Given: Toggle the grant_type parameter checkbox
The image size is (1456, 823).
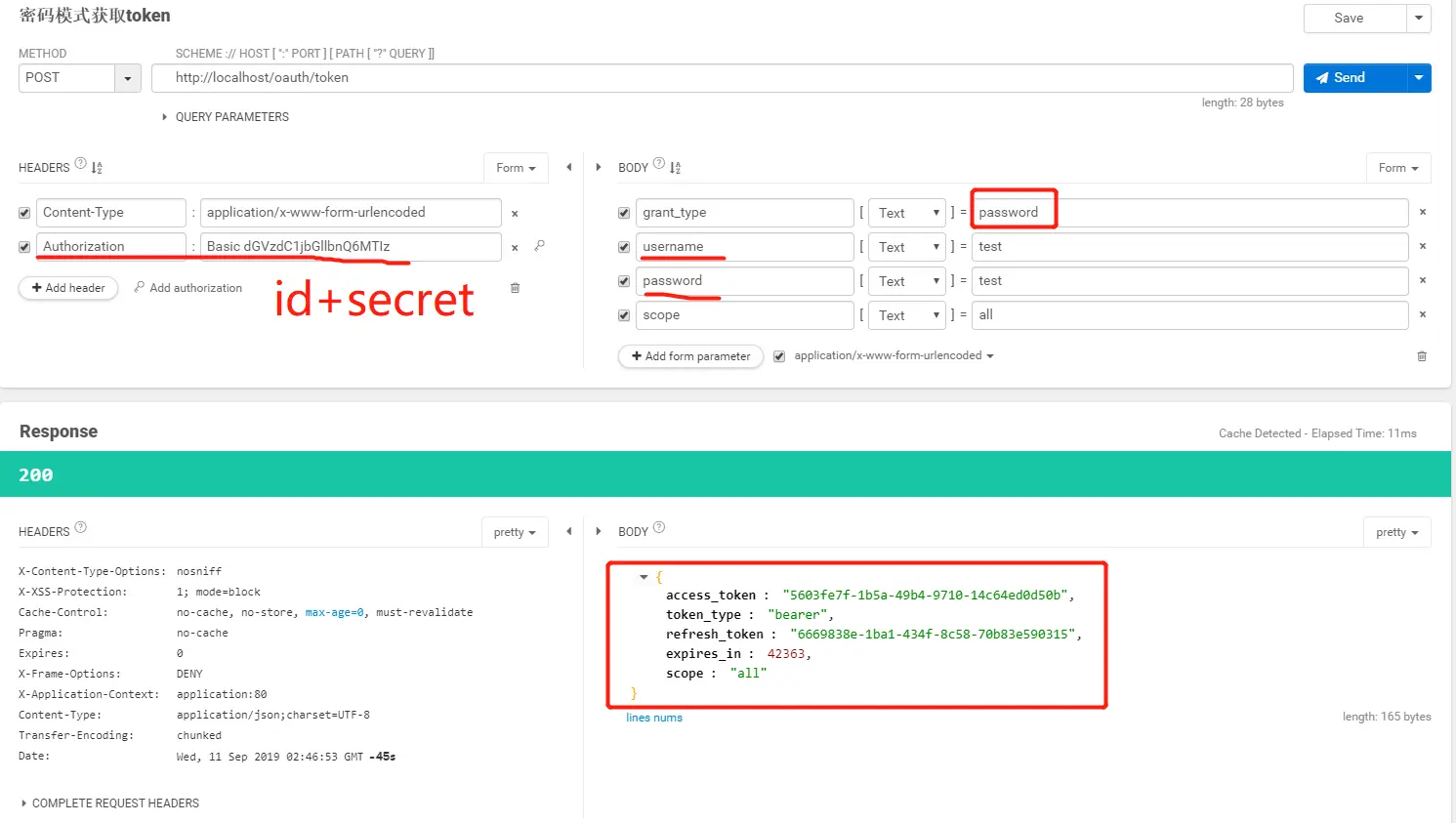Looking at the screenshot, I should pyautogui.click(x=624, y=213).
